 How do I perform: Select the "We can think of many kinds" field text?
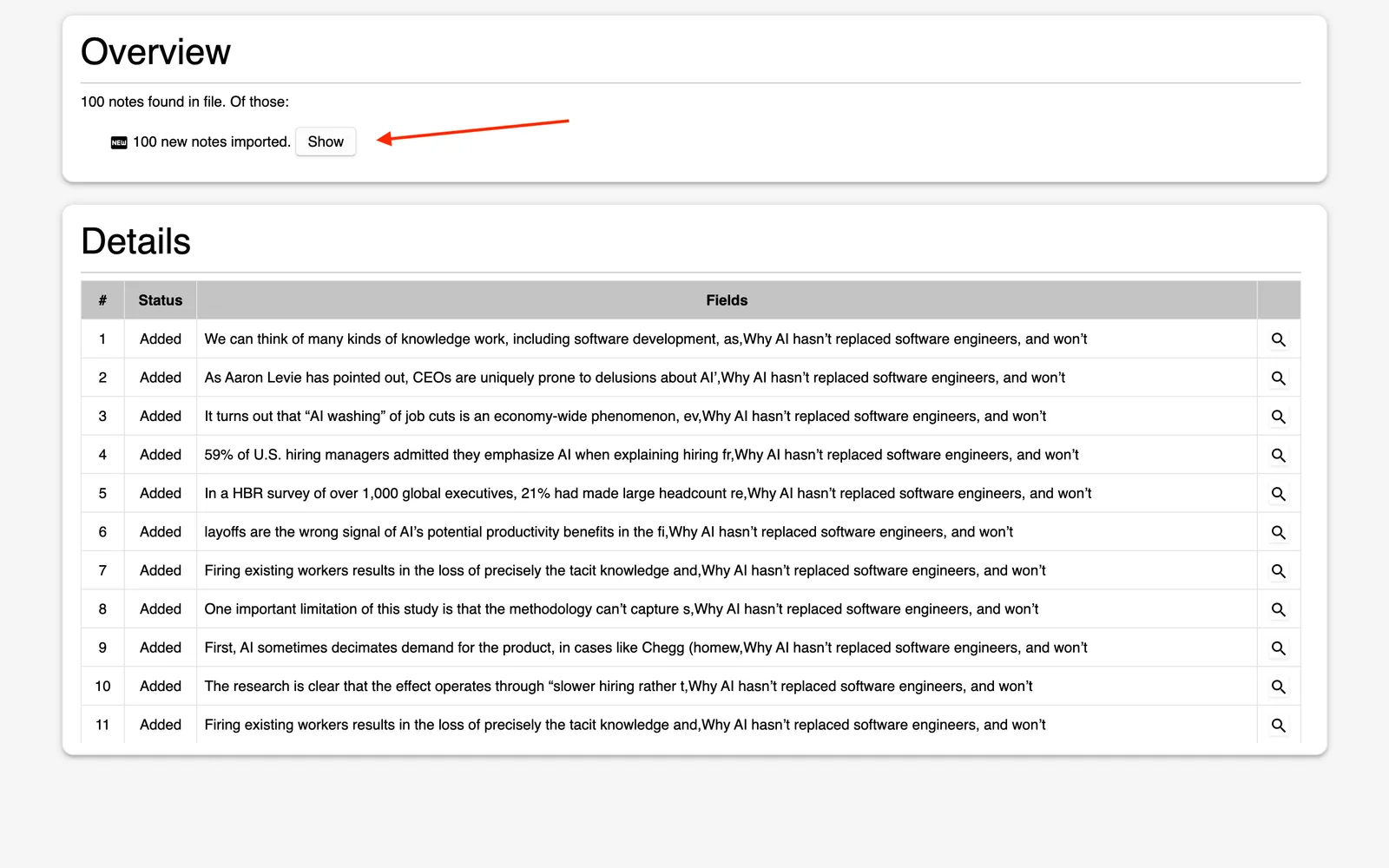pos(646,339)
